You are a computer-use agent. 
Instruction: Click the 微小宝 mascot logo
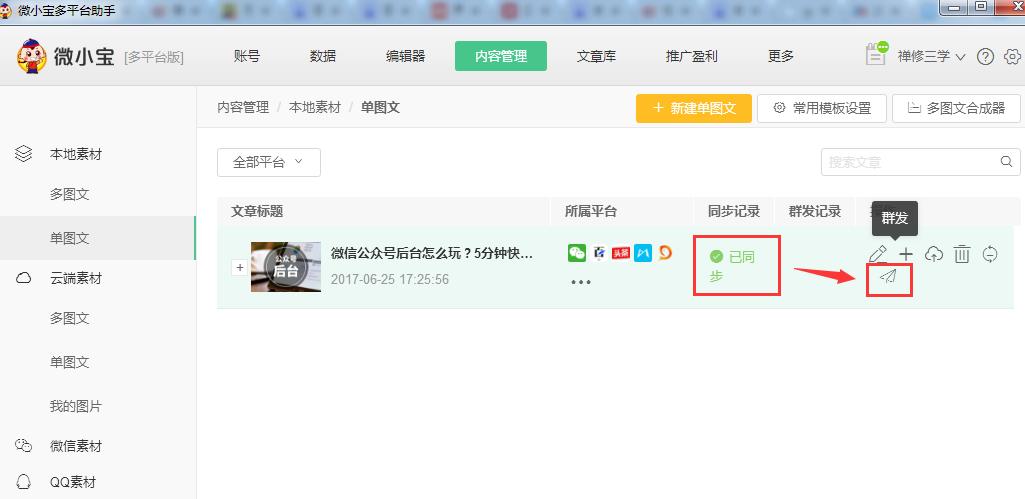31,56
